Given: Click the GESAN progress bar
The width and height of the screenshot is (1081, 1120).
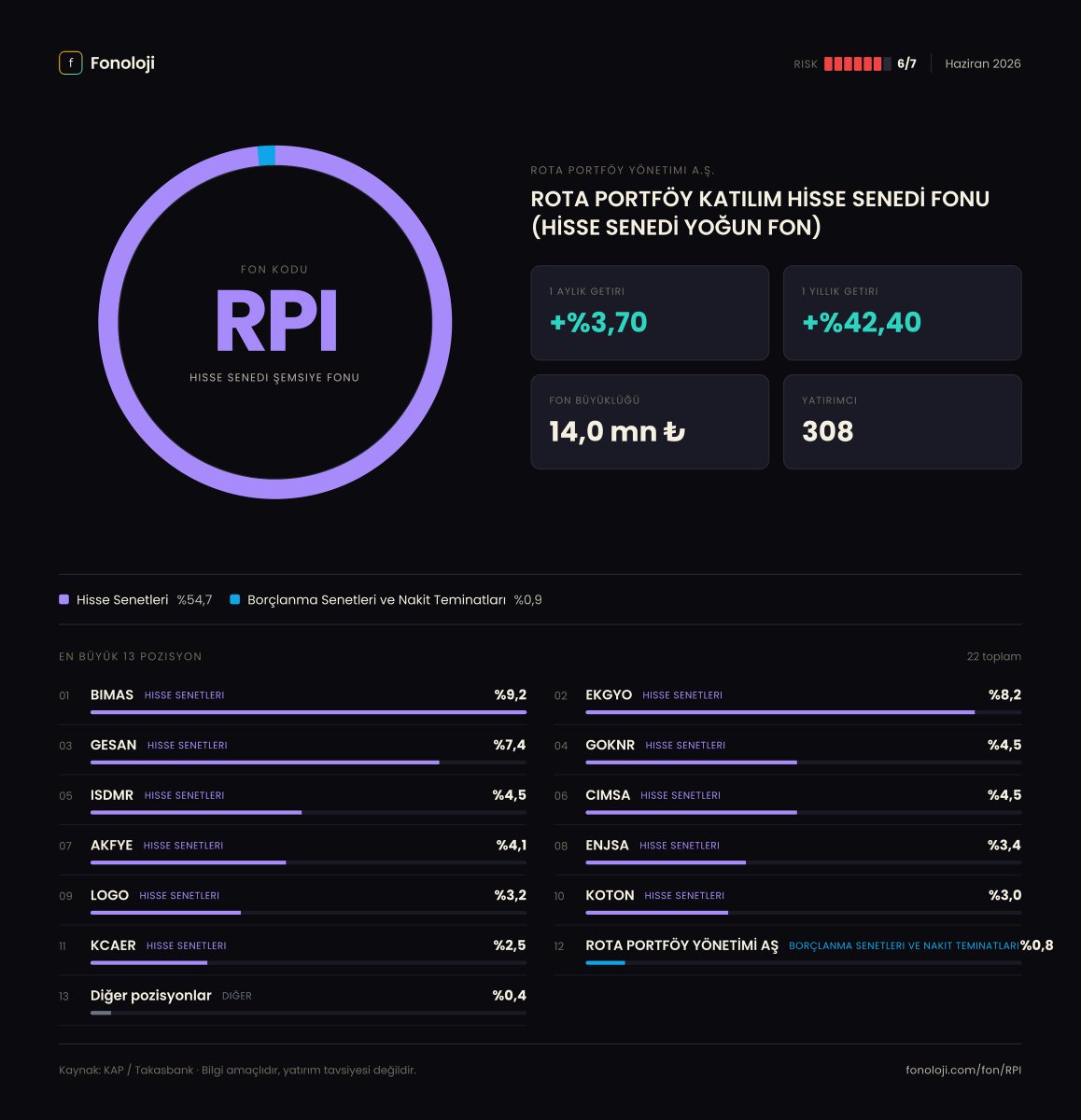Looking at the screenshot, I should (x=308, y=763).
